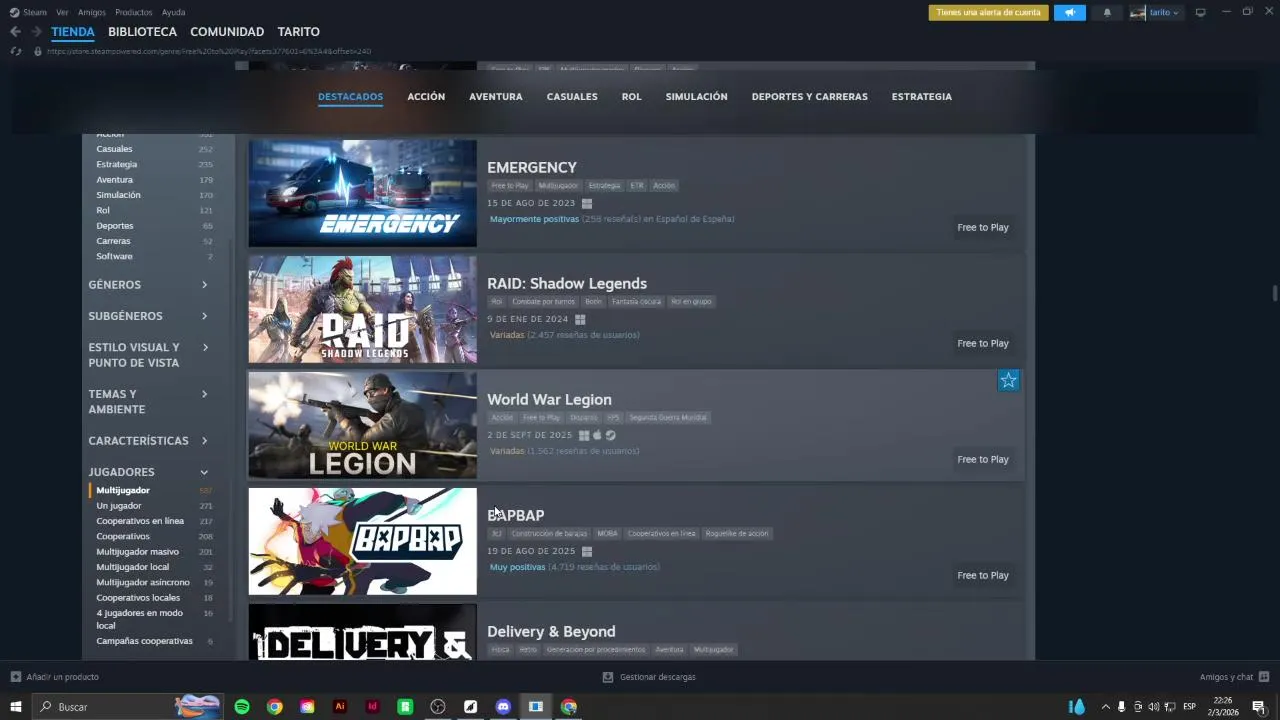Viewport: 1280px width, 720px height.
Task: Open Instagram icon in the taskbar
Action: (x=307, y=707)
